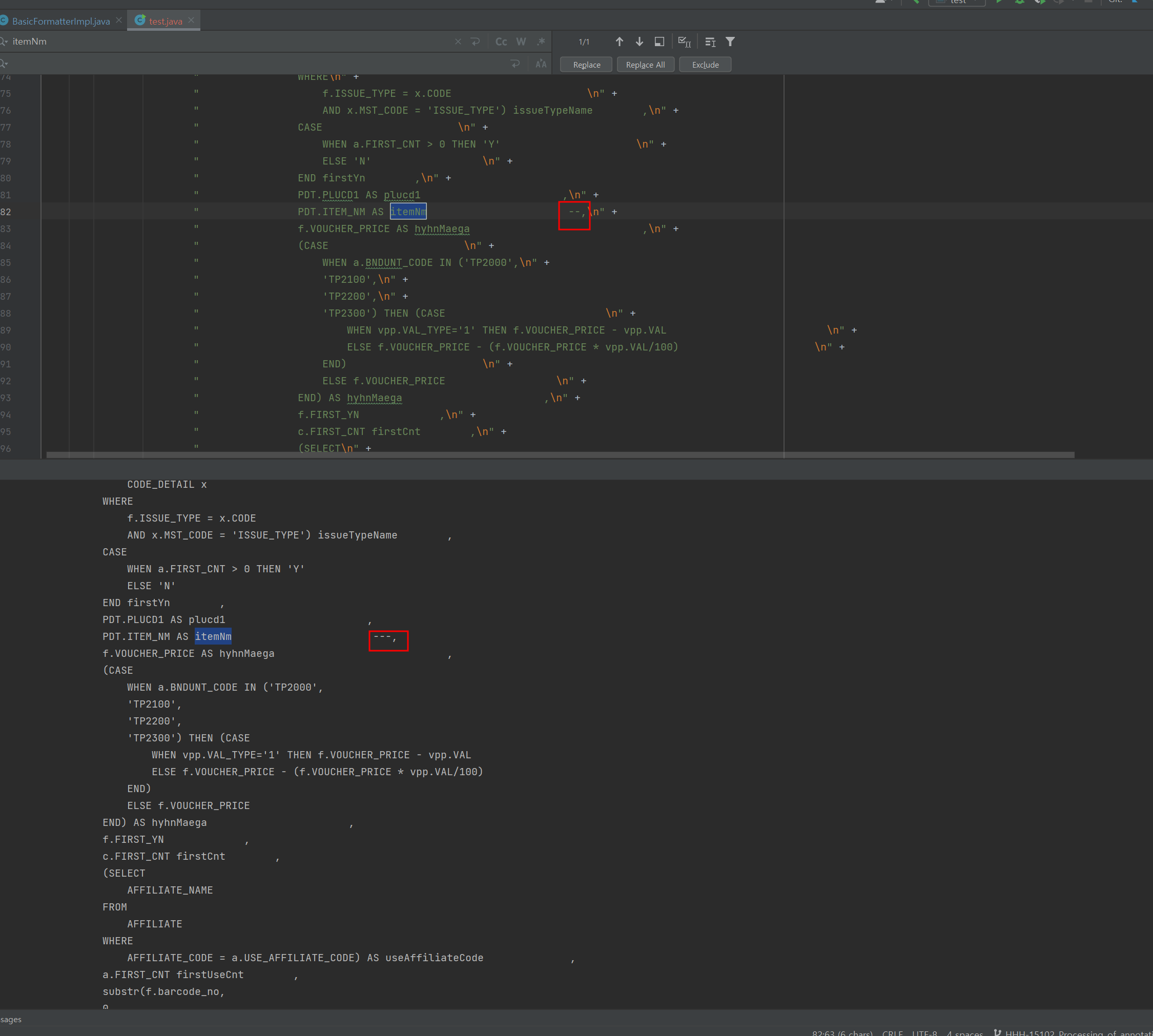
Task: Click the Exclude button
Action: pos(705,65)
